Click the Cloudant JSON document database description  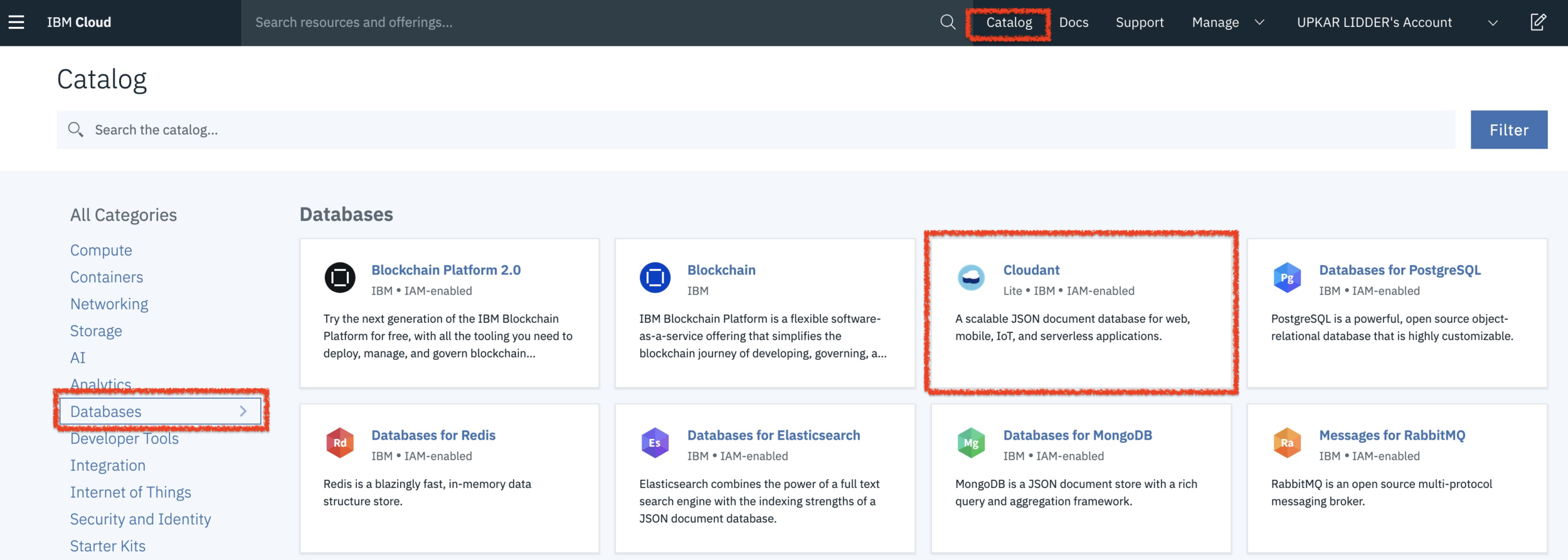pos(1073,327)
